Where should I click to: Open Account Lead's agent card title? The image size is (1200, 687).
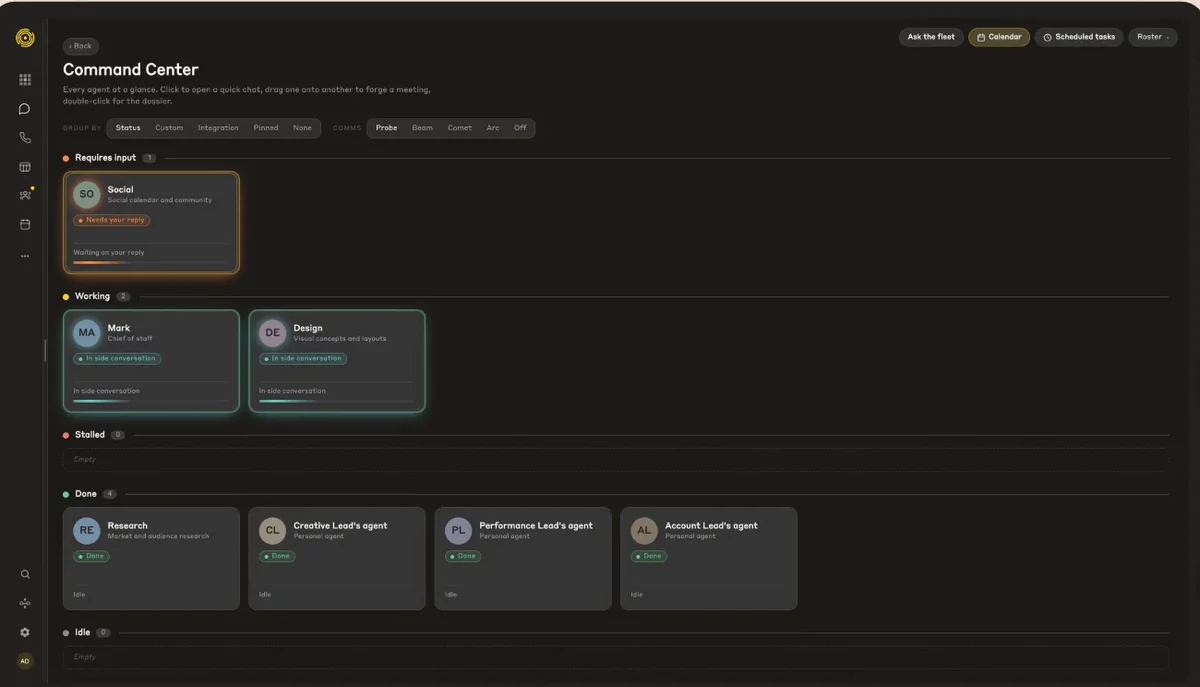pos(712,525)
